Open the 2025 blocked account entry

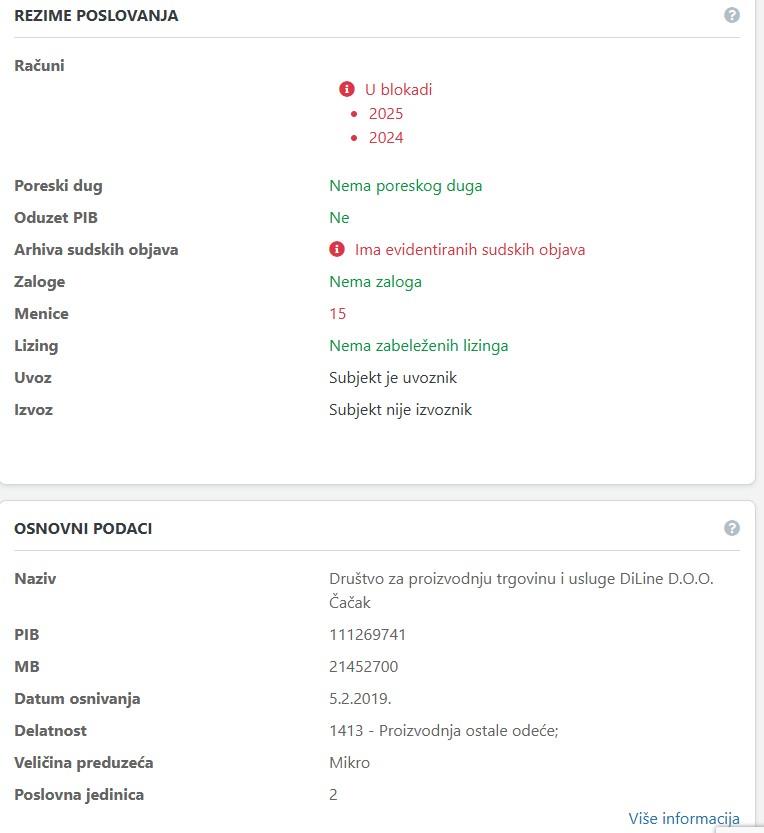pos(386,113)
